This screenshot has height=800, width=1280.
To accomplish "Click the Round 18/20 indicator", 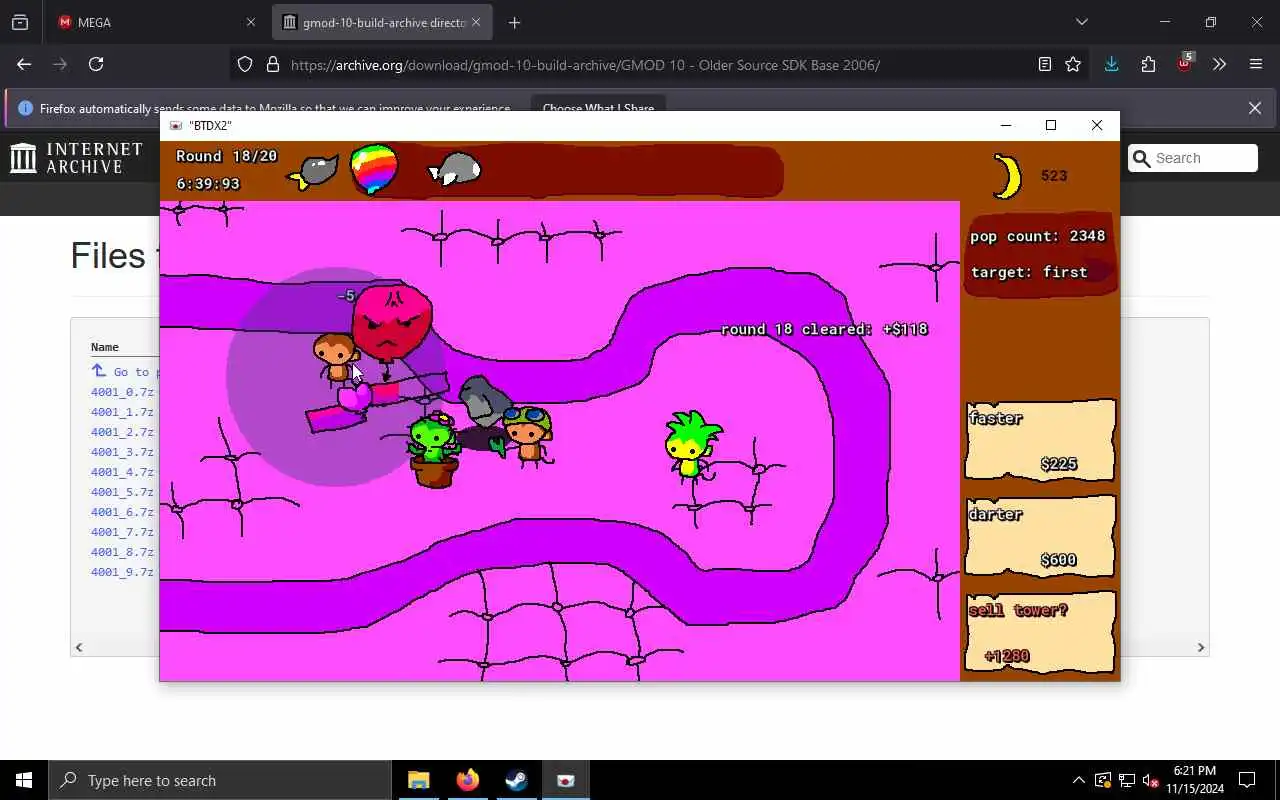I will point(226,156).
